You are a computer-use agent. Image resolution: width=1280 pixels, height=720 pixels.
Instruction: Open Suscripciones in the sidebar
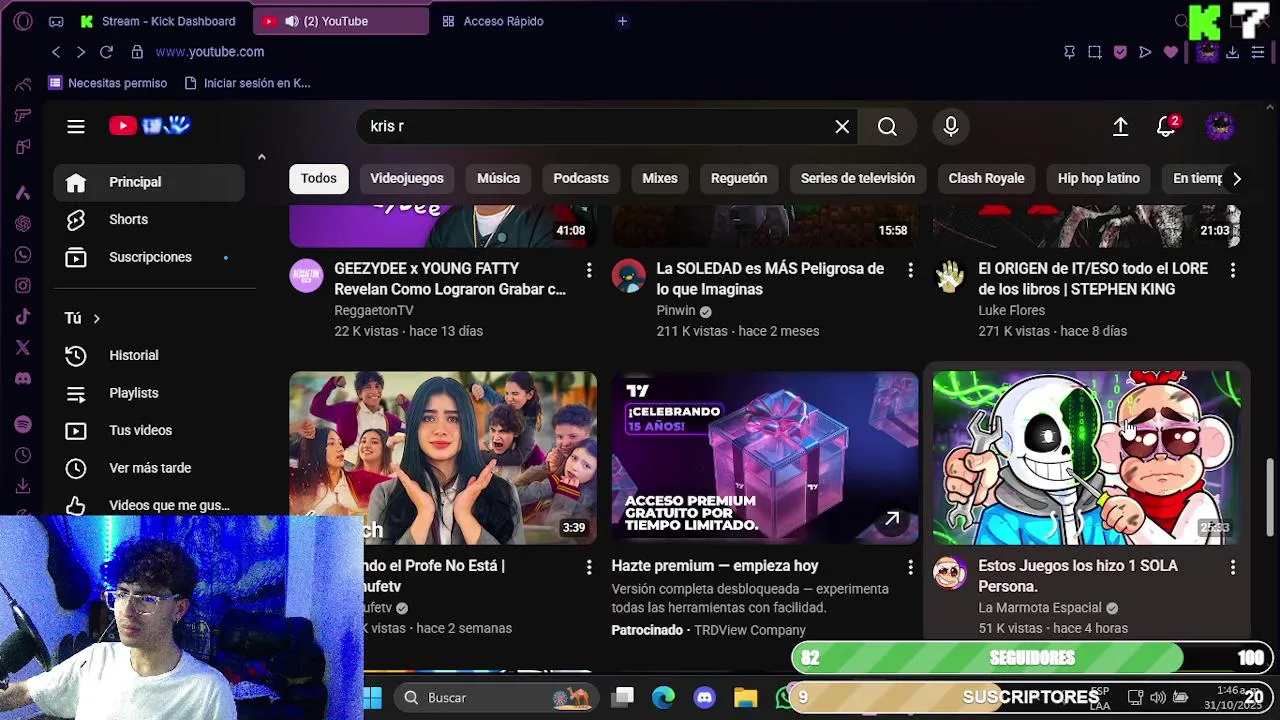[149, 257]
